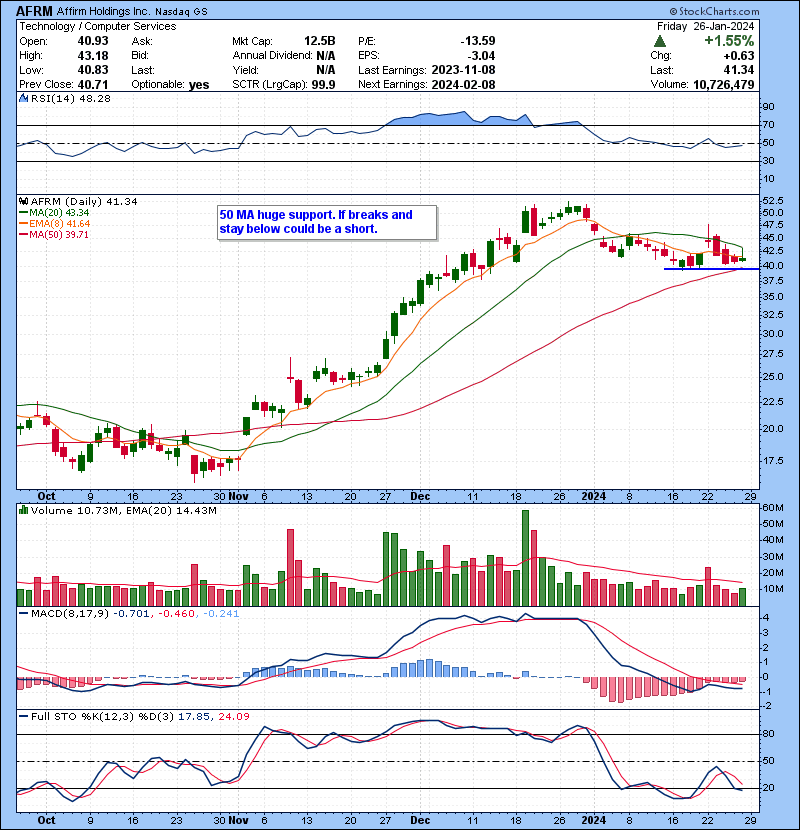Image resolution: width=800 pixels, height=830 pixels.
Task: Click the blue horizontal support line near 40
Action: point(712,269)
